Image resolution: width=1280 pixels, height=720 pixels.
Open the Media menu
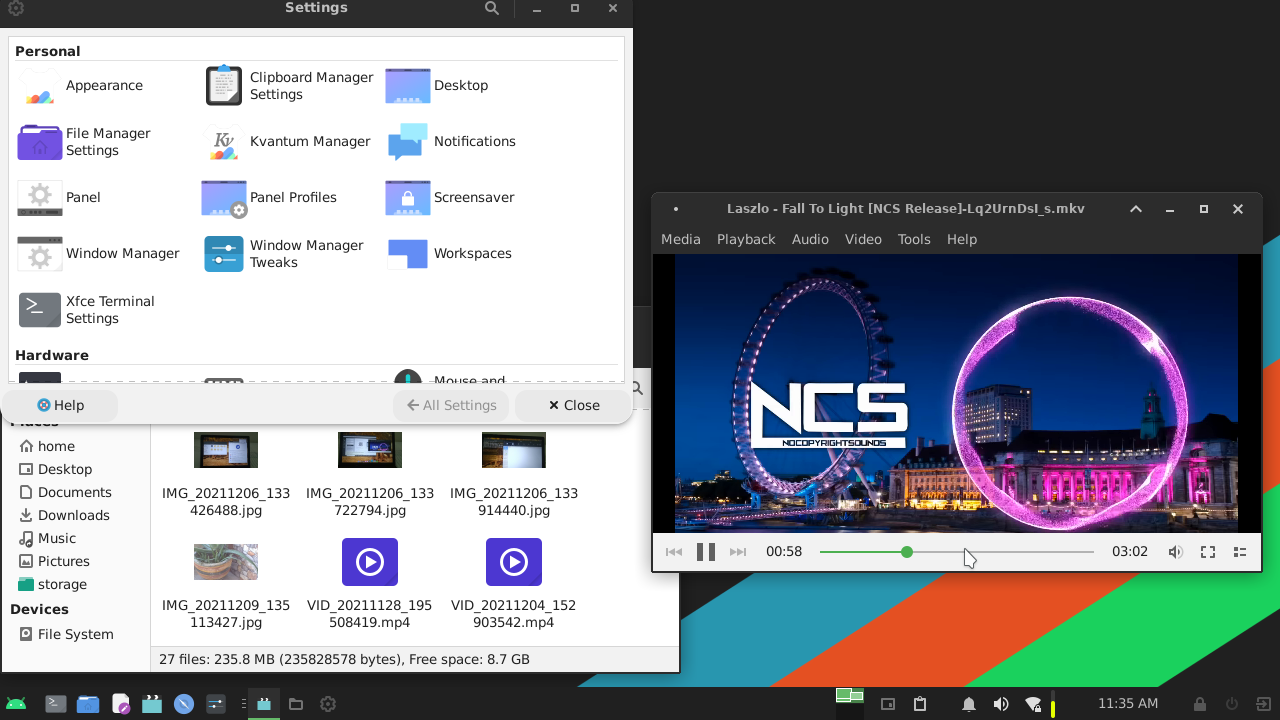[681, 239]
